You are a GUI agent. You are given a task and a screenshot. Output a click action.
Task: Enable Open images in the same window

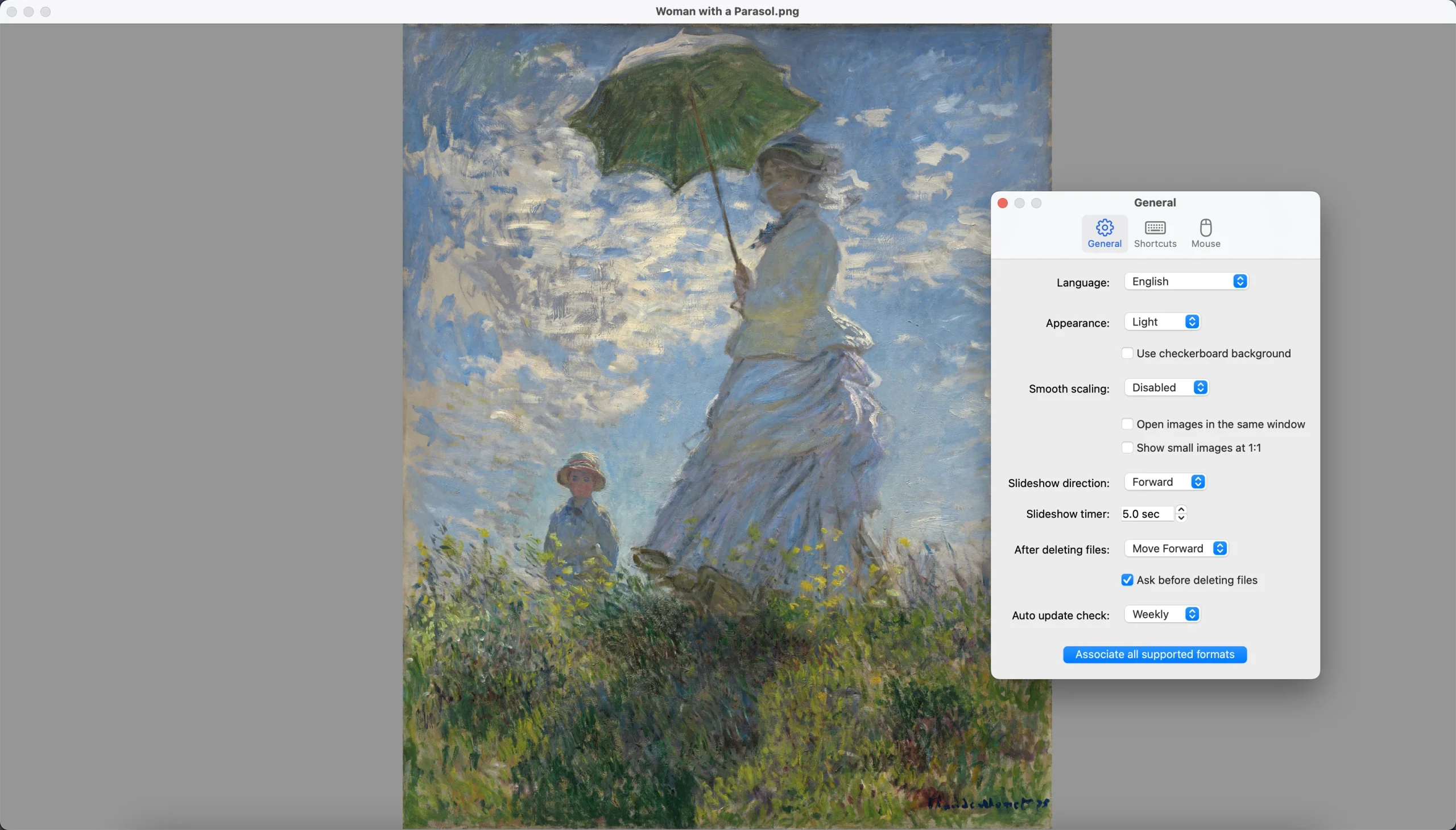pos(1127,424)
